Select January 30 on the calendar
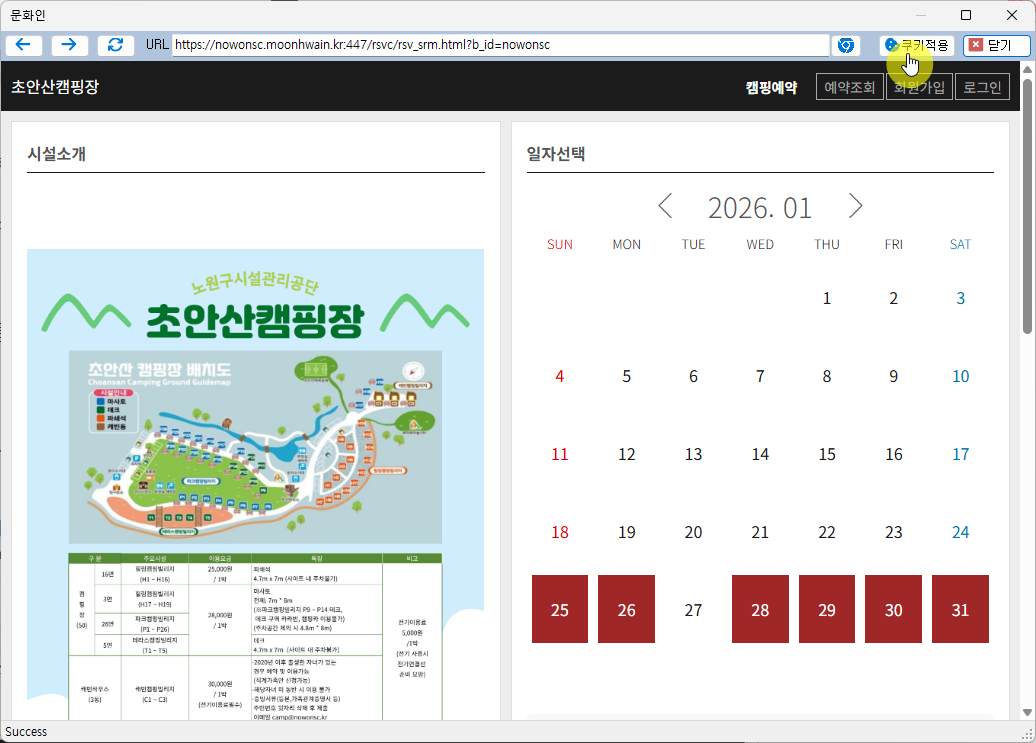 (x=893, y=609)
